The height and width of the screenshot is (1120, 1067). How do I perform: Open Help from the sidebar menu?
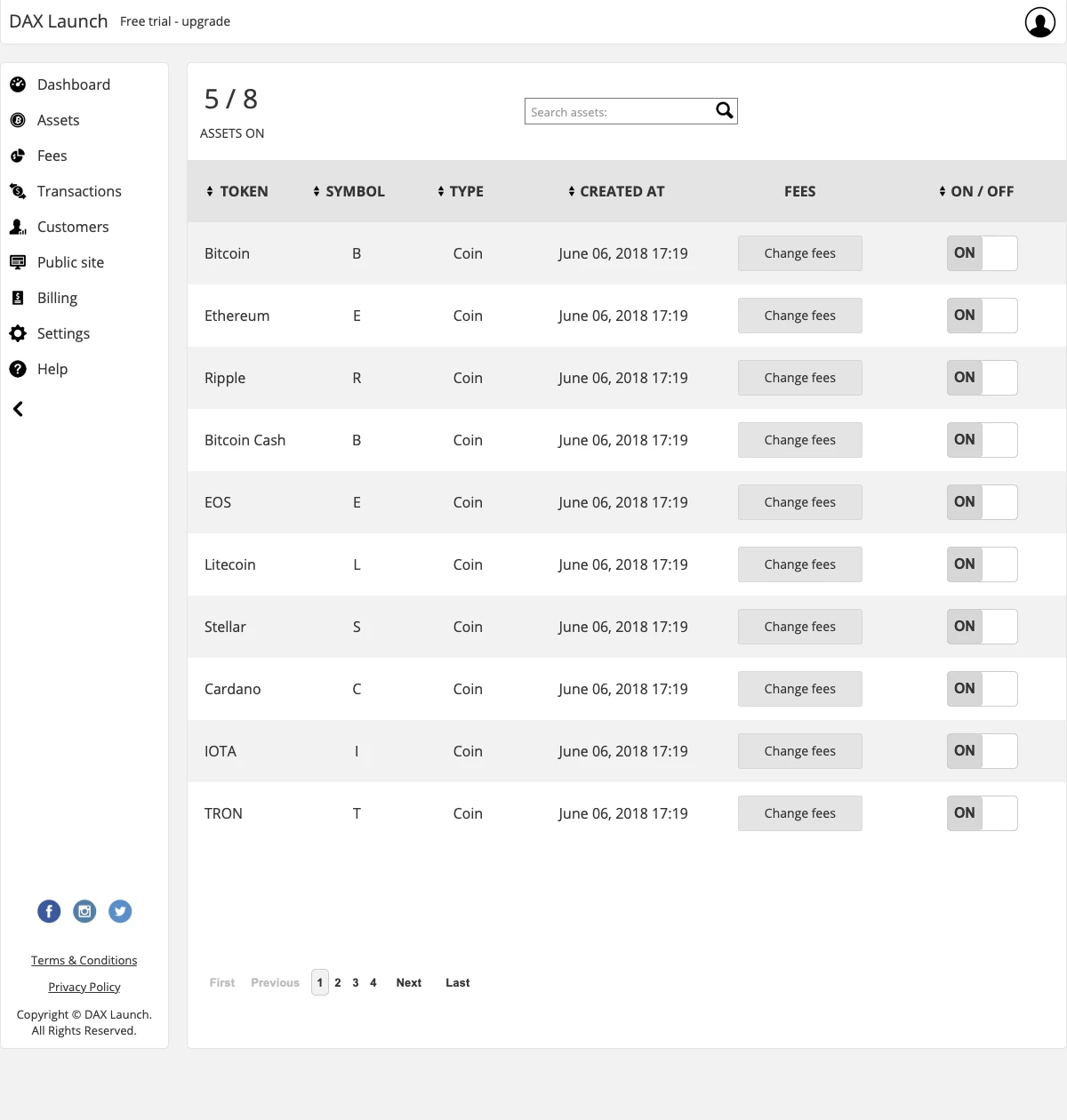click(x=52, y=369)
